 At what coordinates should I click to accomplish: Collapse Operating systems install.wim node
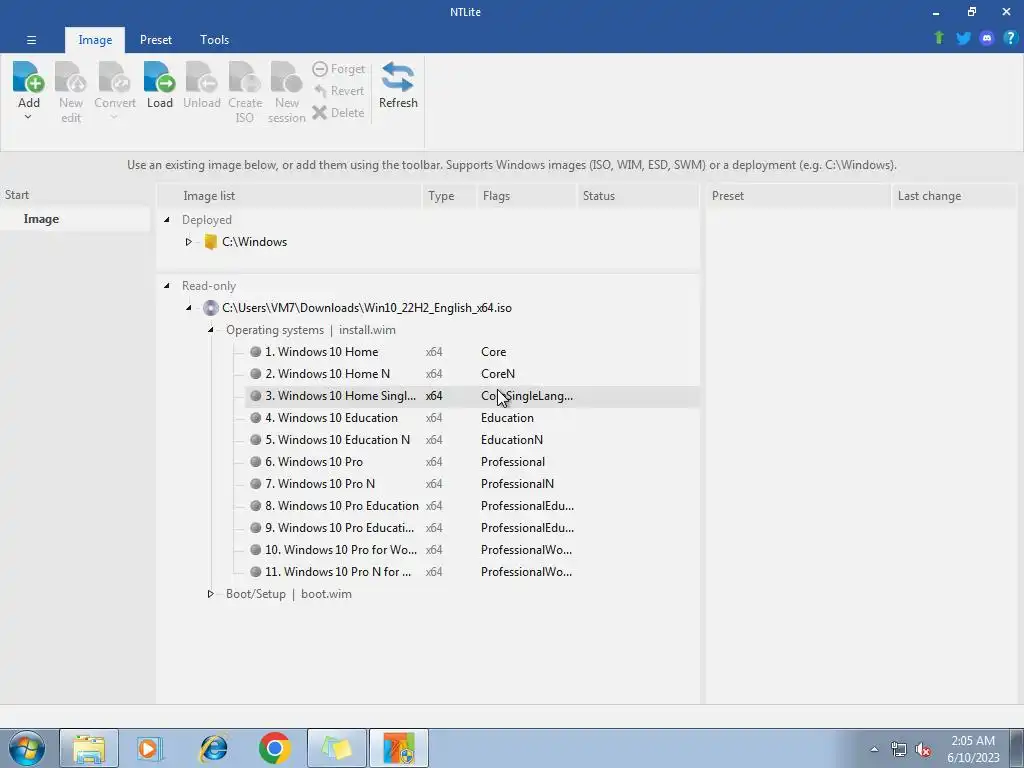210,330
